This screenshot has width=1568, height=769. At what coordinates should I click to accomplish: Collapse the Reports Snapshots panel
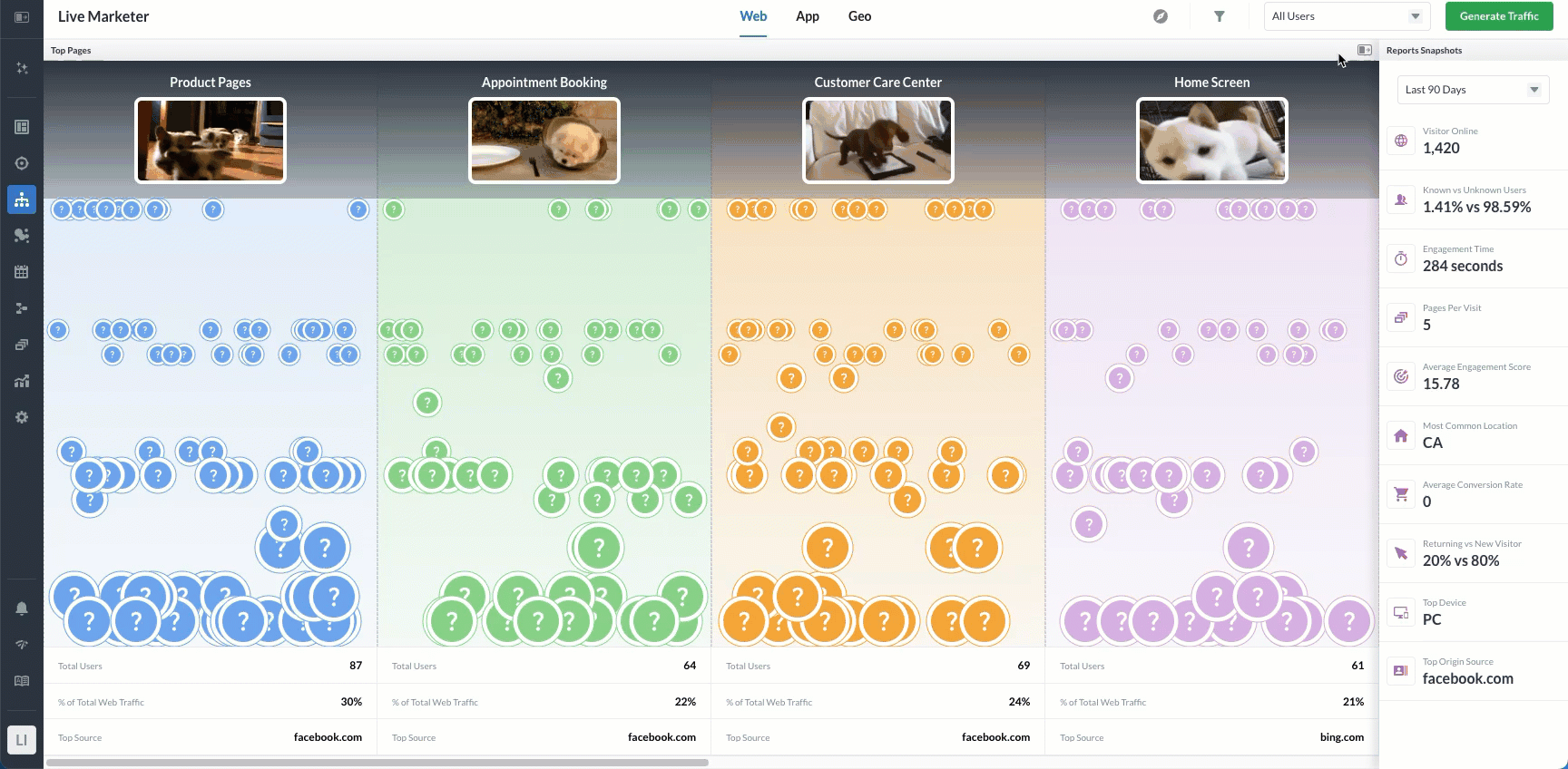point(1364,50)
